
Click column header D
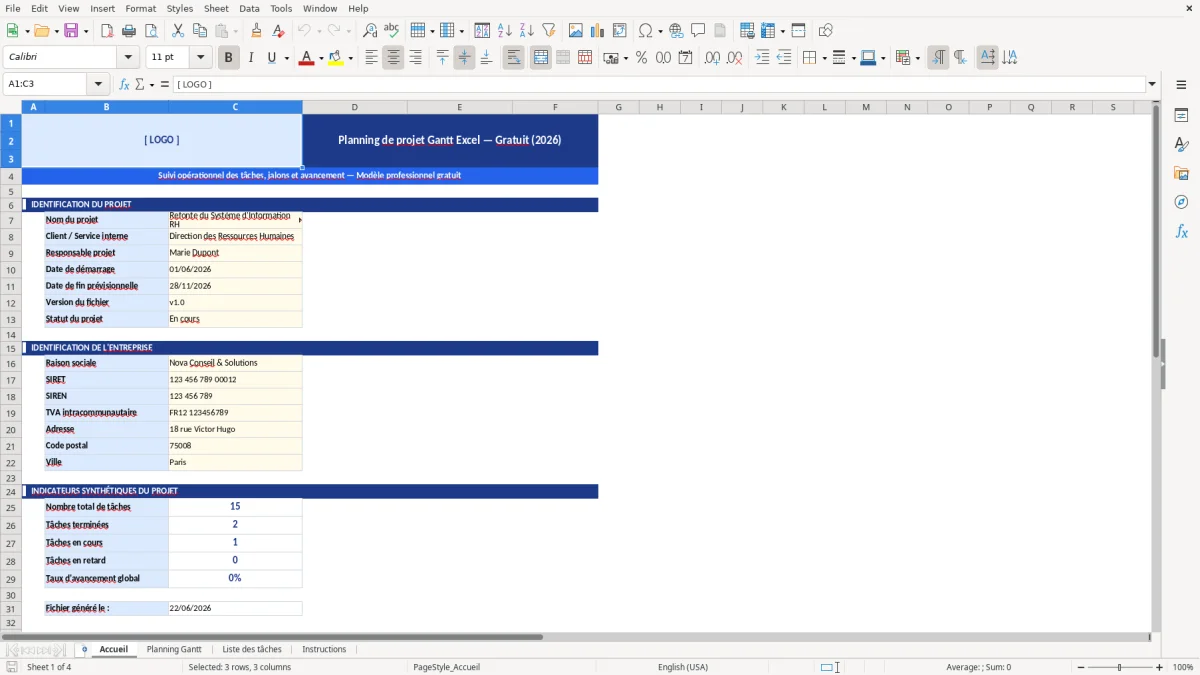pos(354,107)
